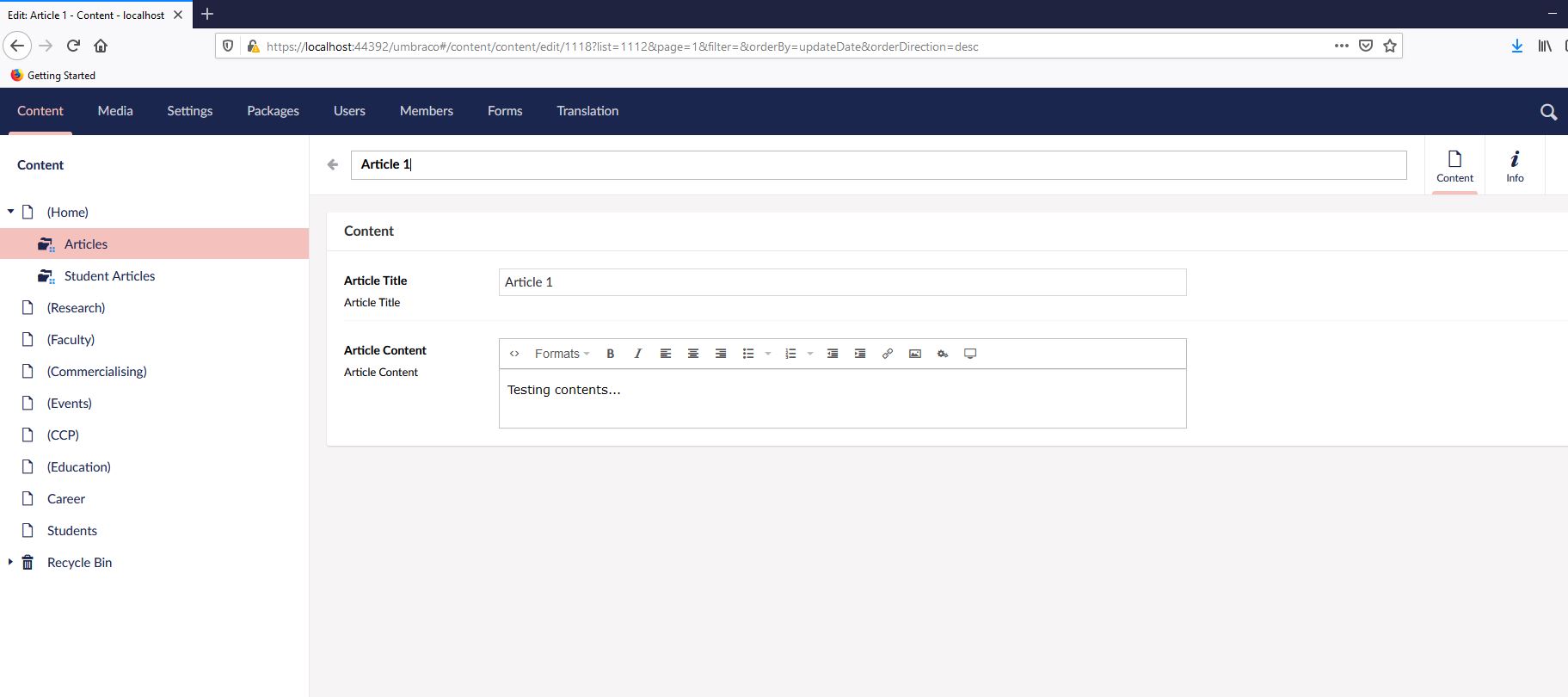The image size is (1568, 697).
Task: Open Translation section
Action: (x=587, y=111)
